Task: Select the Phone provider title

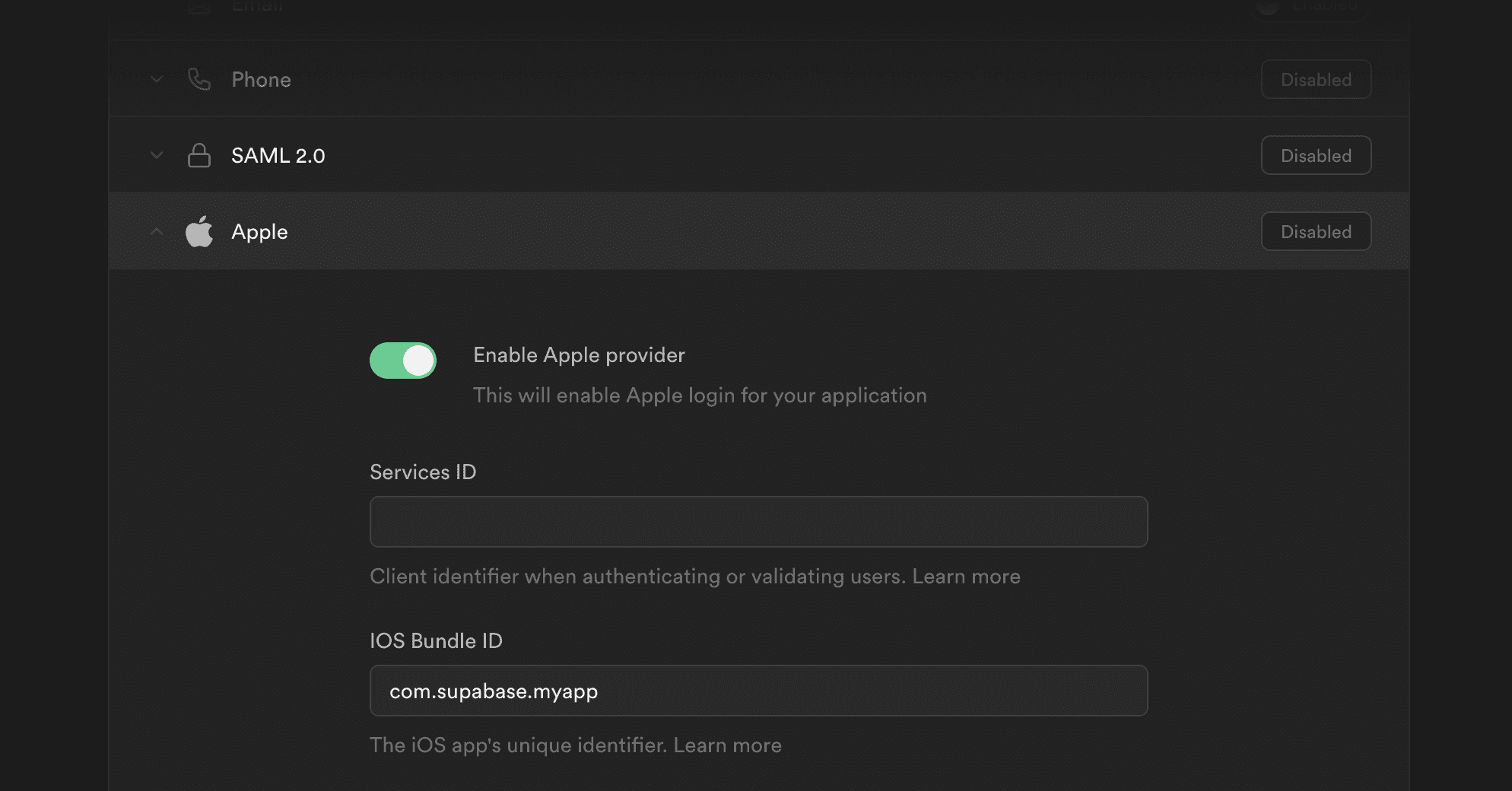Action: 261,80
